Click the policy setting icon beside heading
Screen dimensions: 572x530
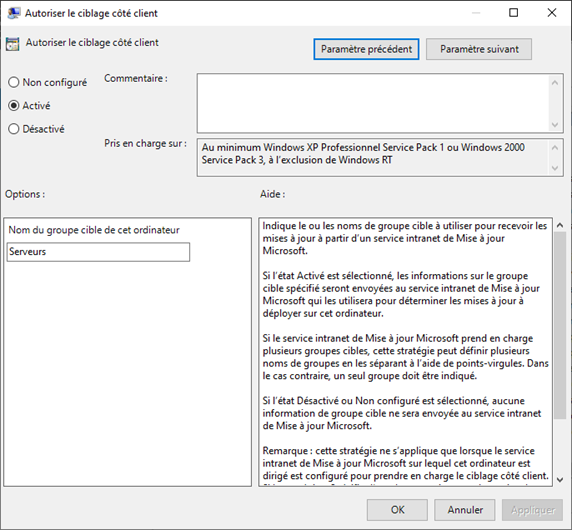point(12,44)
